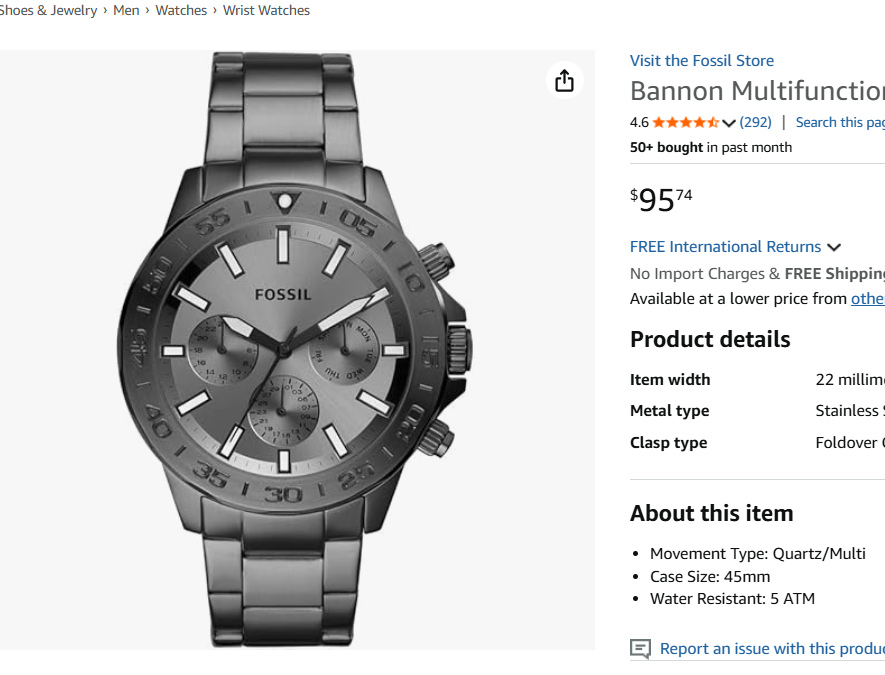
Task: Click Report an issue with this product
Action: (x=771, y=649)
